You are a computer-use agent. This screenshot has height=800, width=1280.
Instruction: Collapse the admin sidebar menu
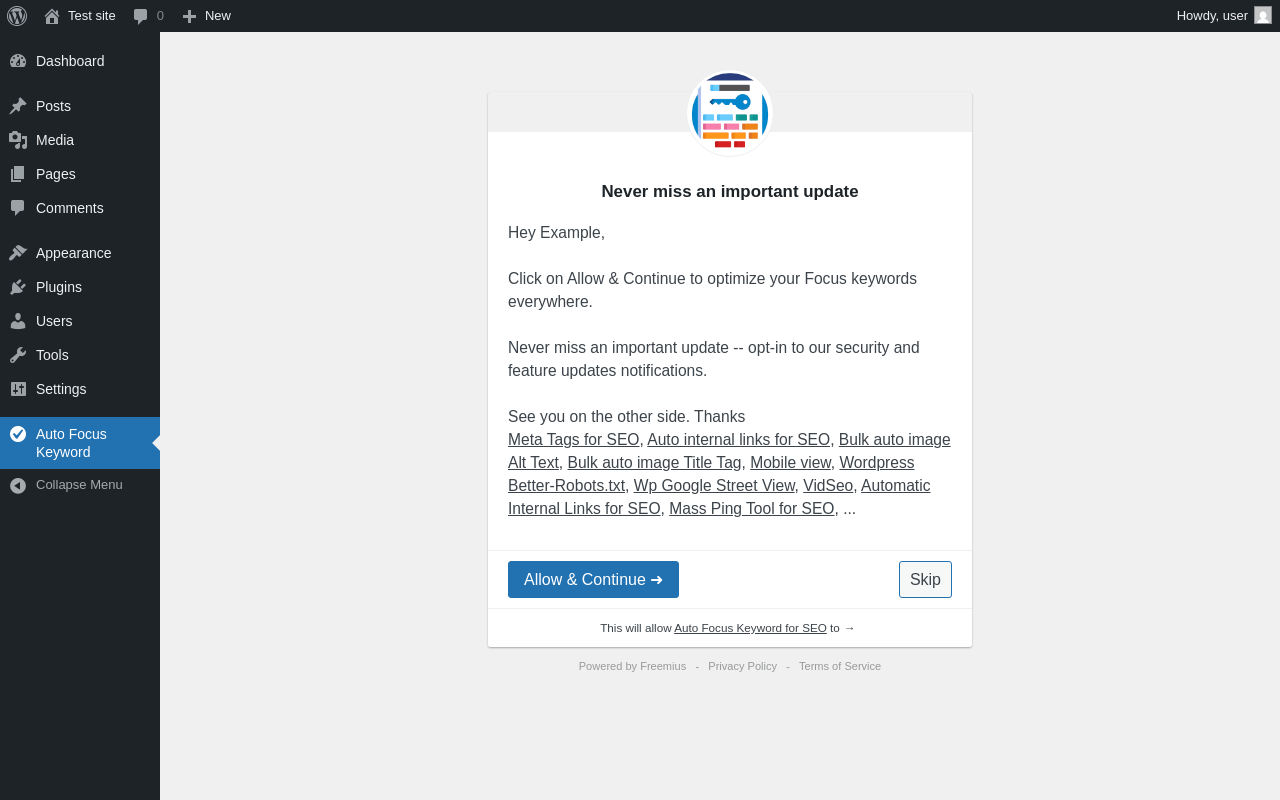click(80, 485)
